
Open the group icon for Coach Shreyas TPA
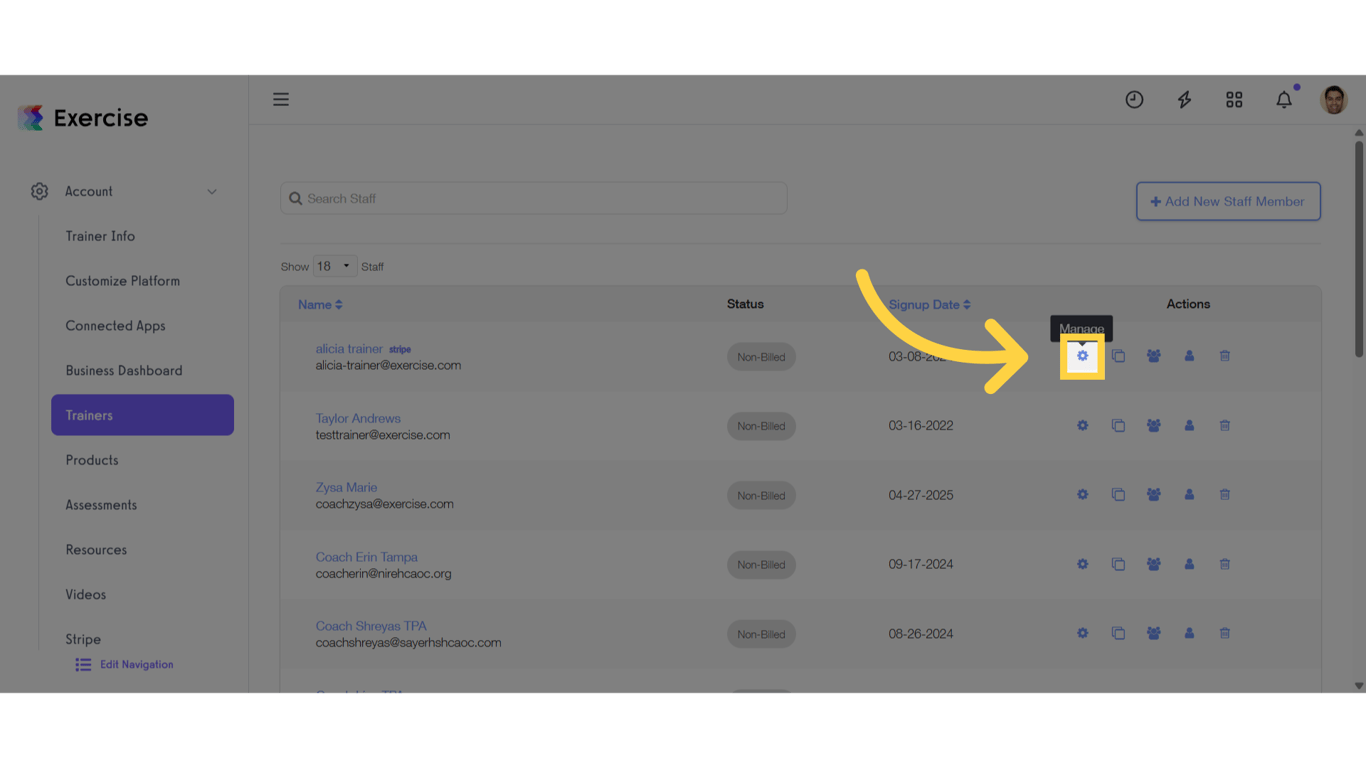[x=1154, y=633]
